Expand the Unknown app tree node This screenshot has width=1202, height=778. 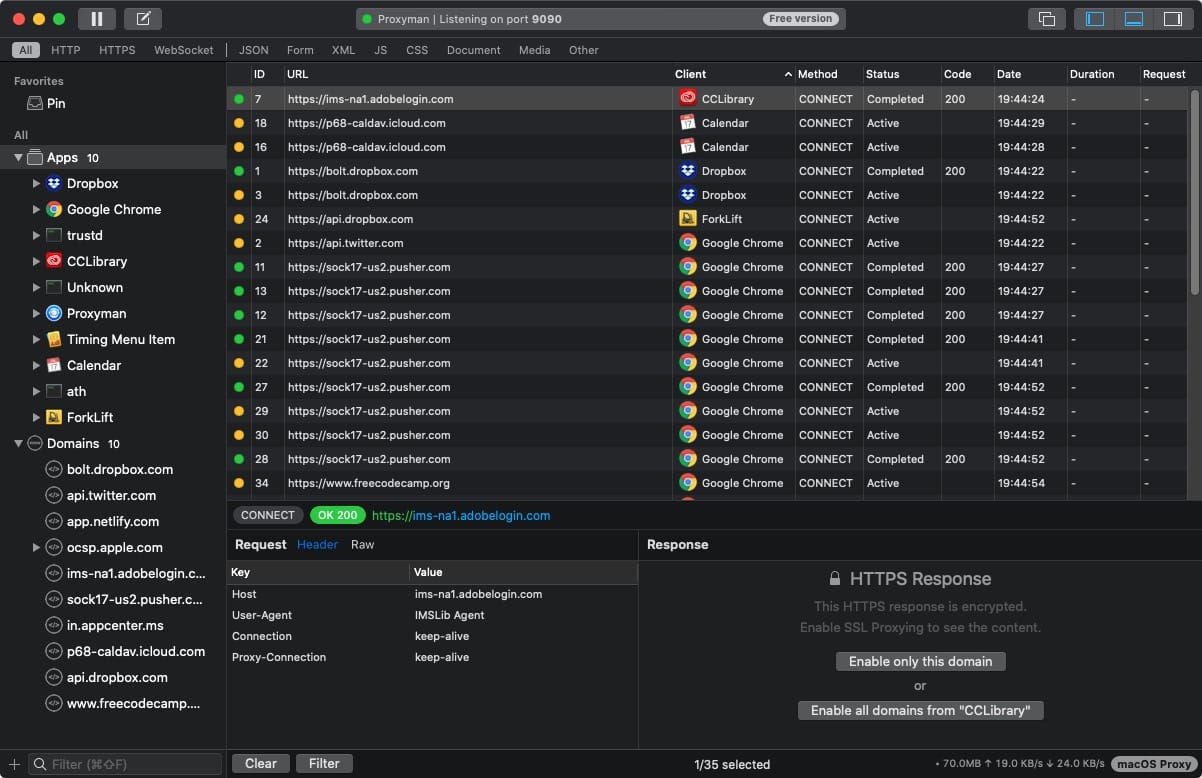(x=36, y=287)
